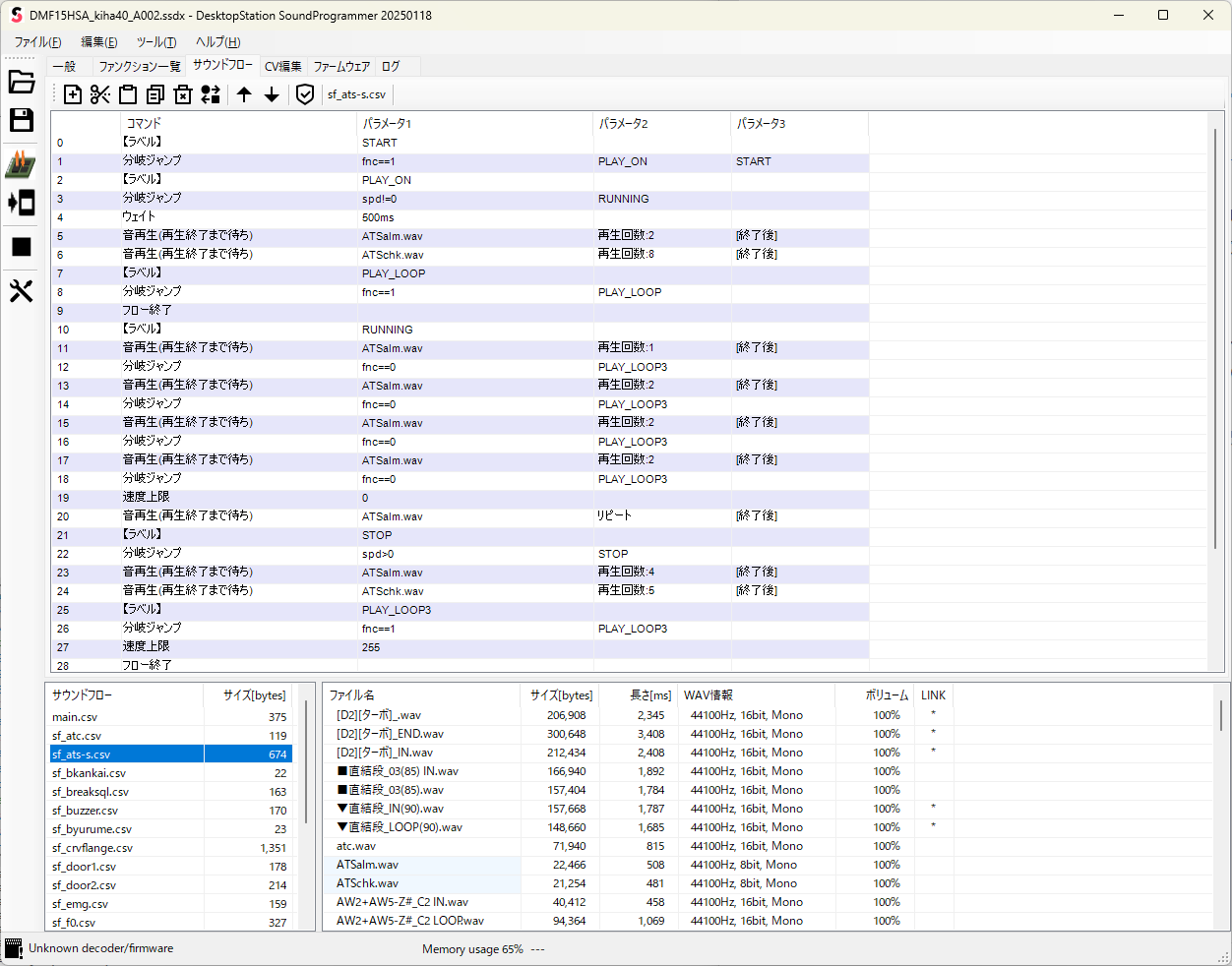Click the trash delete row icon
Viewport: 1232px width, 966px height.
[x=183, y=94]
